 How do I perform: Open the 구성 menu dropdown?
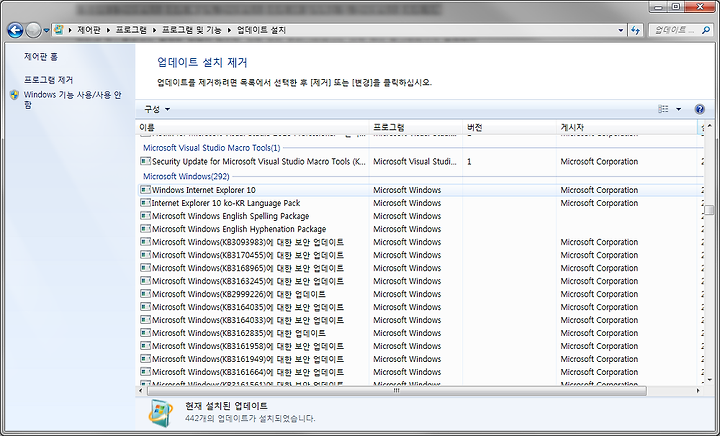tap(157, 109)
